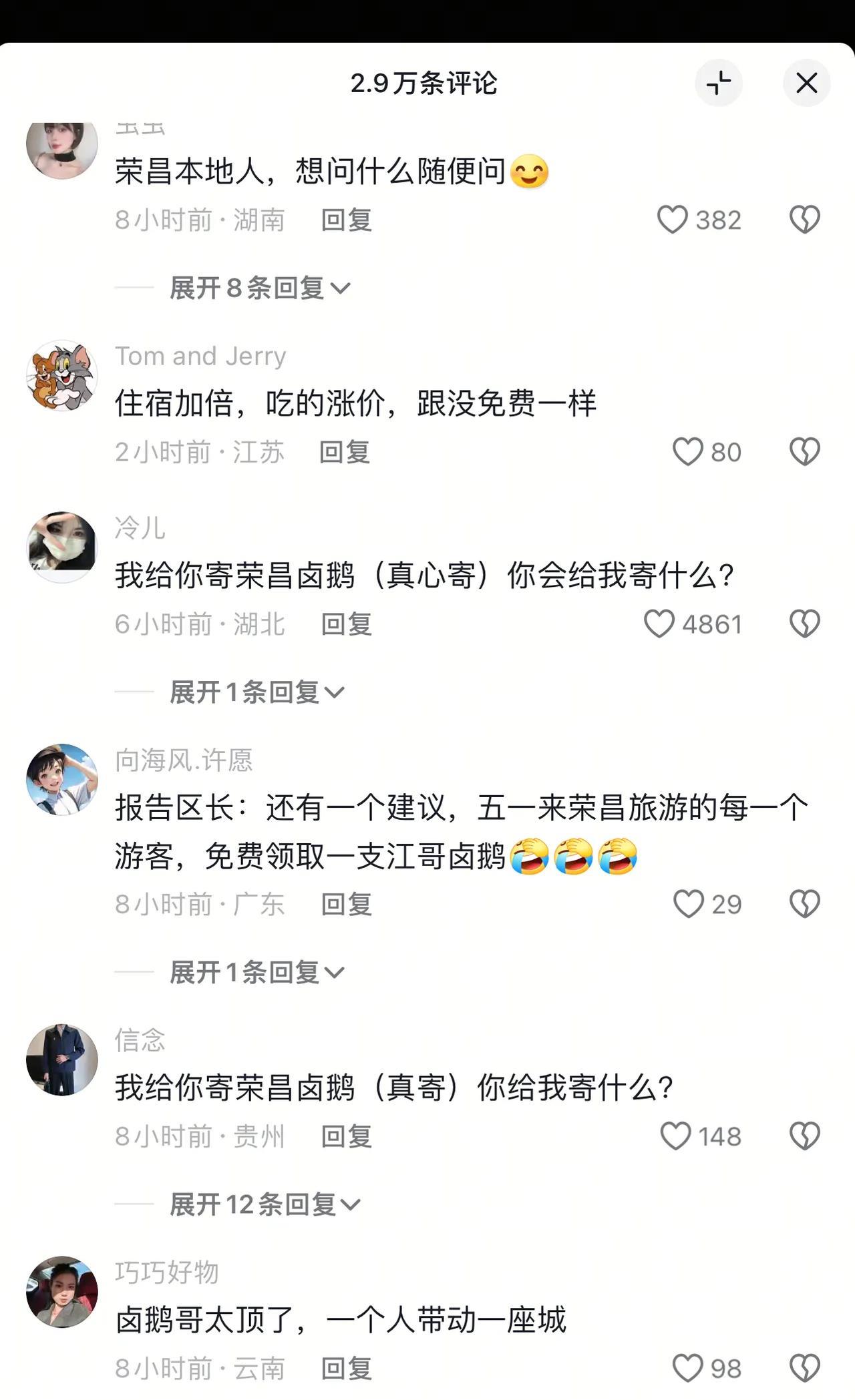Screen dimensions: 855x1400
Task: Dislike the 荣昌本地人 comment
Action: click(804, 220)
